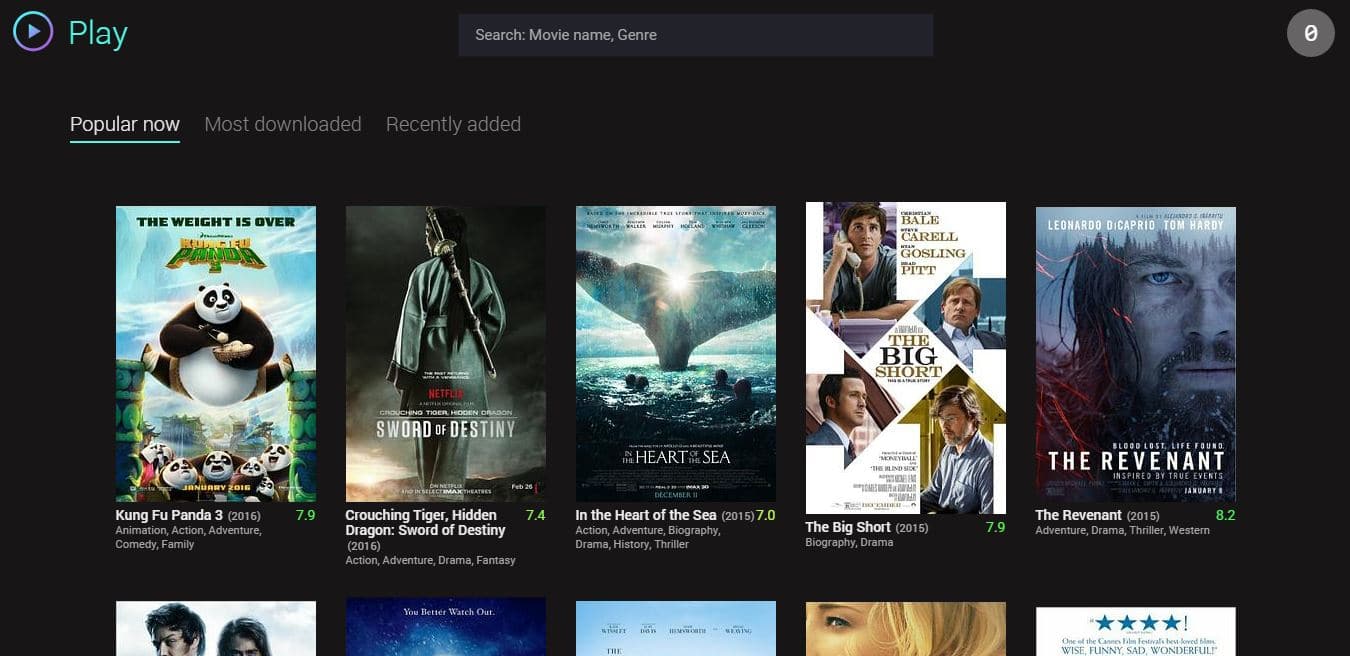Click the 7.4 rating for Sword of Destiny
1350x656 pixels.
tap(535, 515)
